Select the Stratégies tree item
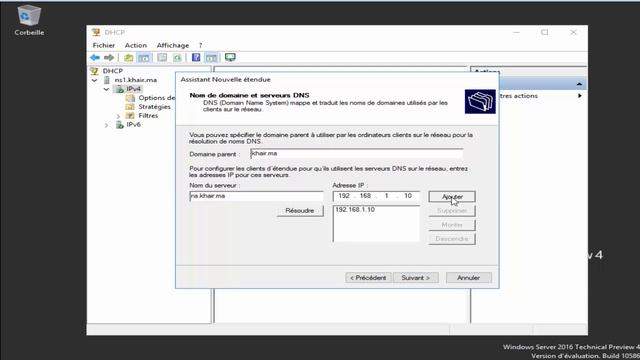 click(x=154, y=107)
